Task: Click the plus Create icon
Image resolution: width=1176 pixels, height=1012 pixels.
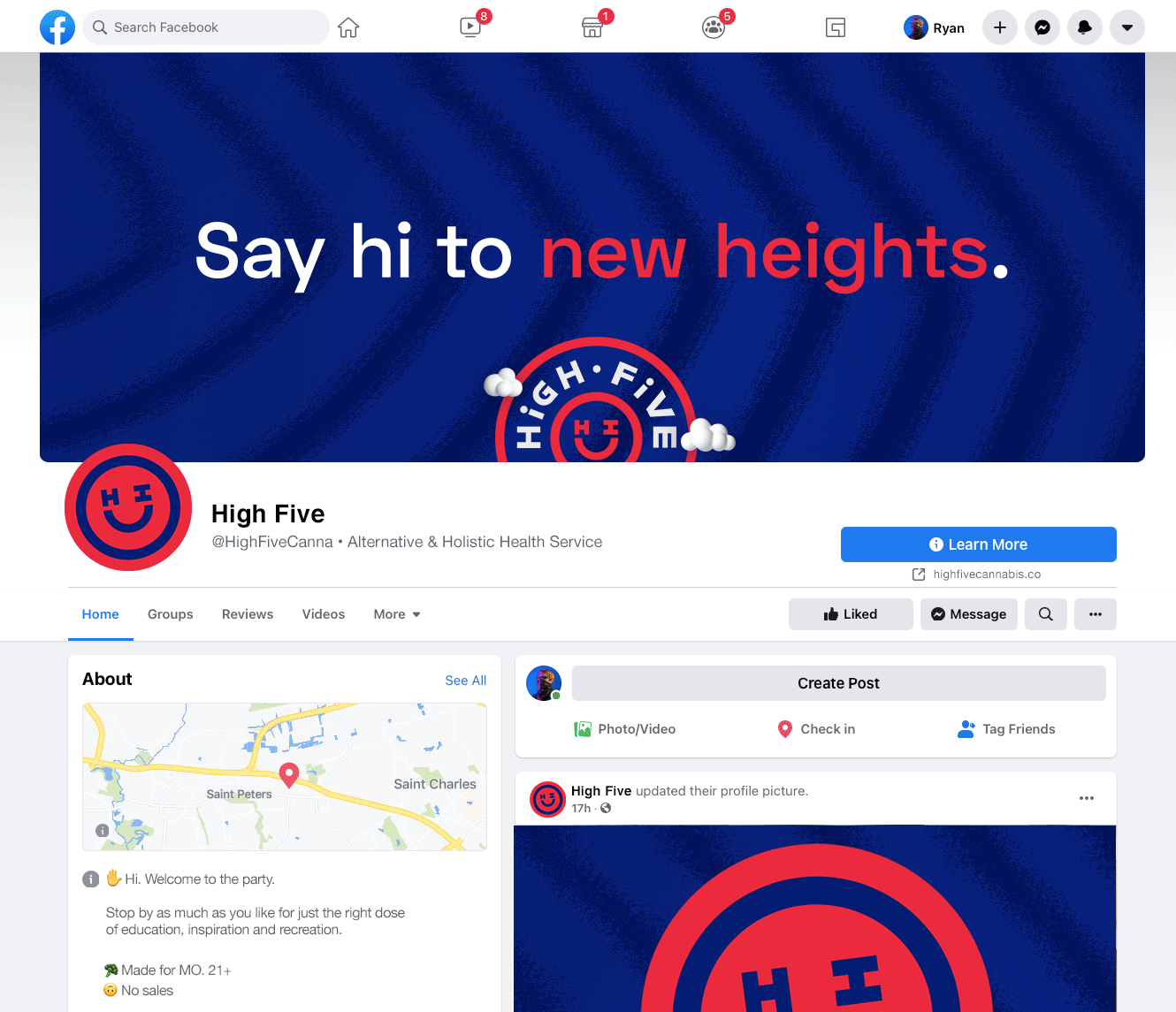Action: pyautogui.click(x=1000, y=27)
